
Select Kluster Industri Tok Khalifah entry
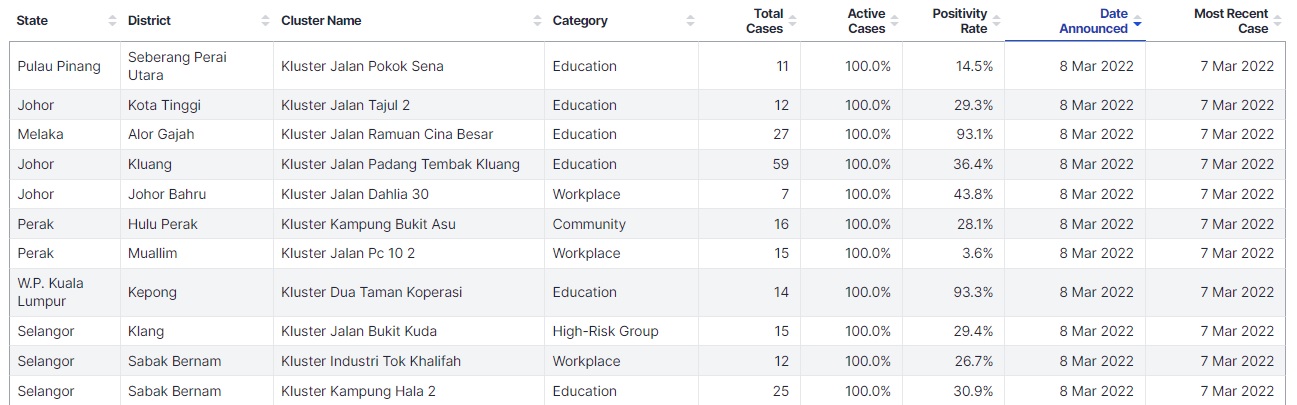pyautogui.click(x=370, y=361)
